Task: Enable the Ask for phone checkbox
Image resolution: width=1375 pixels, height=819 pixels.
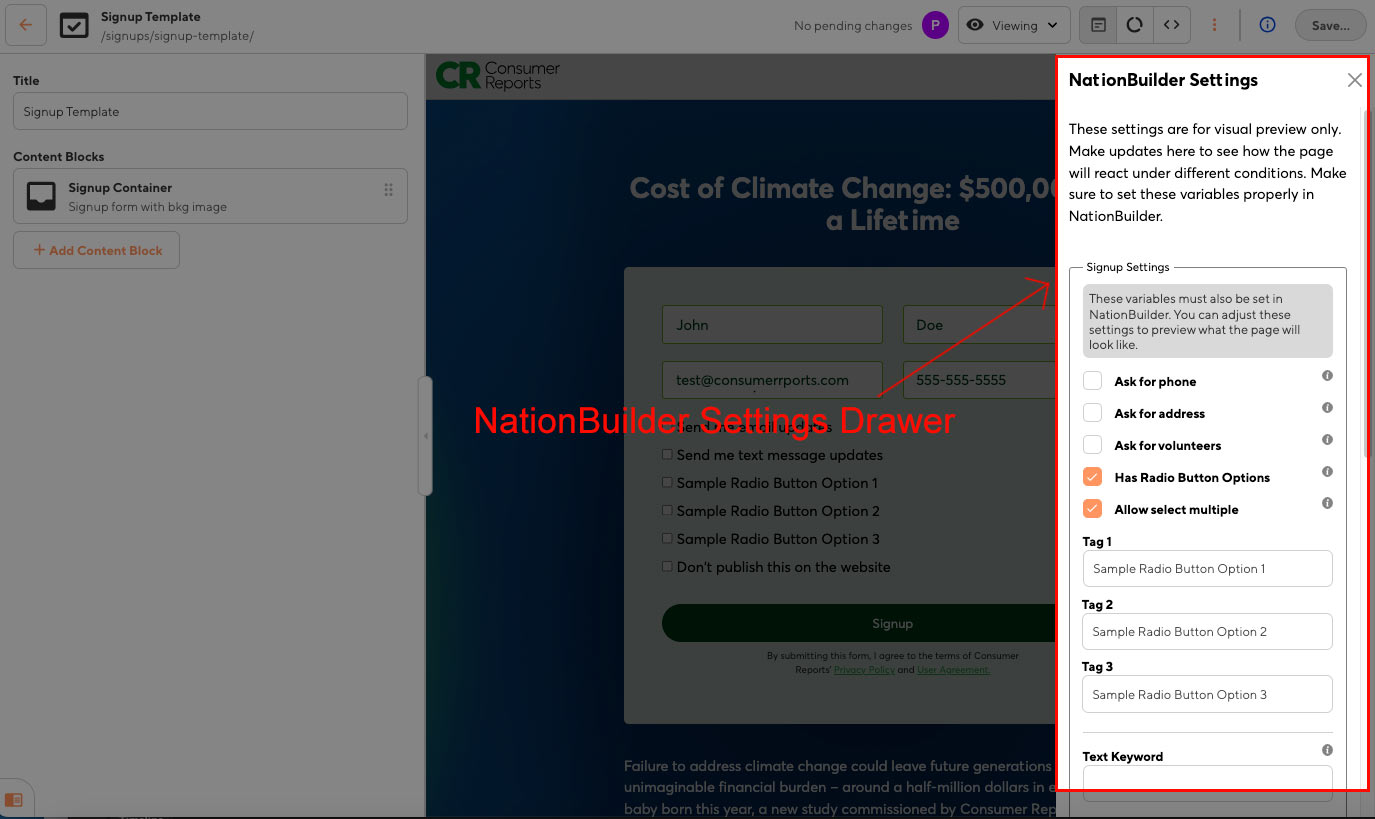Action: (1092, 380)
